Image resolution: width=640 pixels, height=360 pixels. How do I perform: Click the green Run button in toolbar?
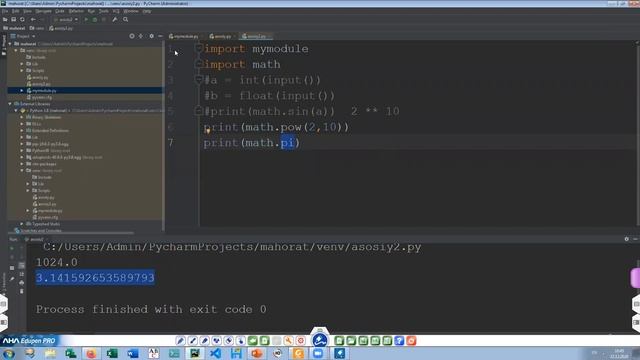[86, 19]
